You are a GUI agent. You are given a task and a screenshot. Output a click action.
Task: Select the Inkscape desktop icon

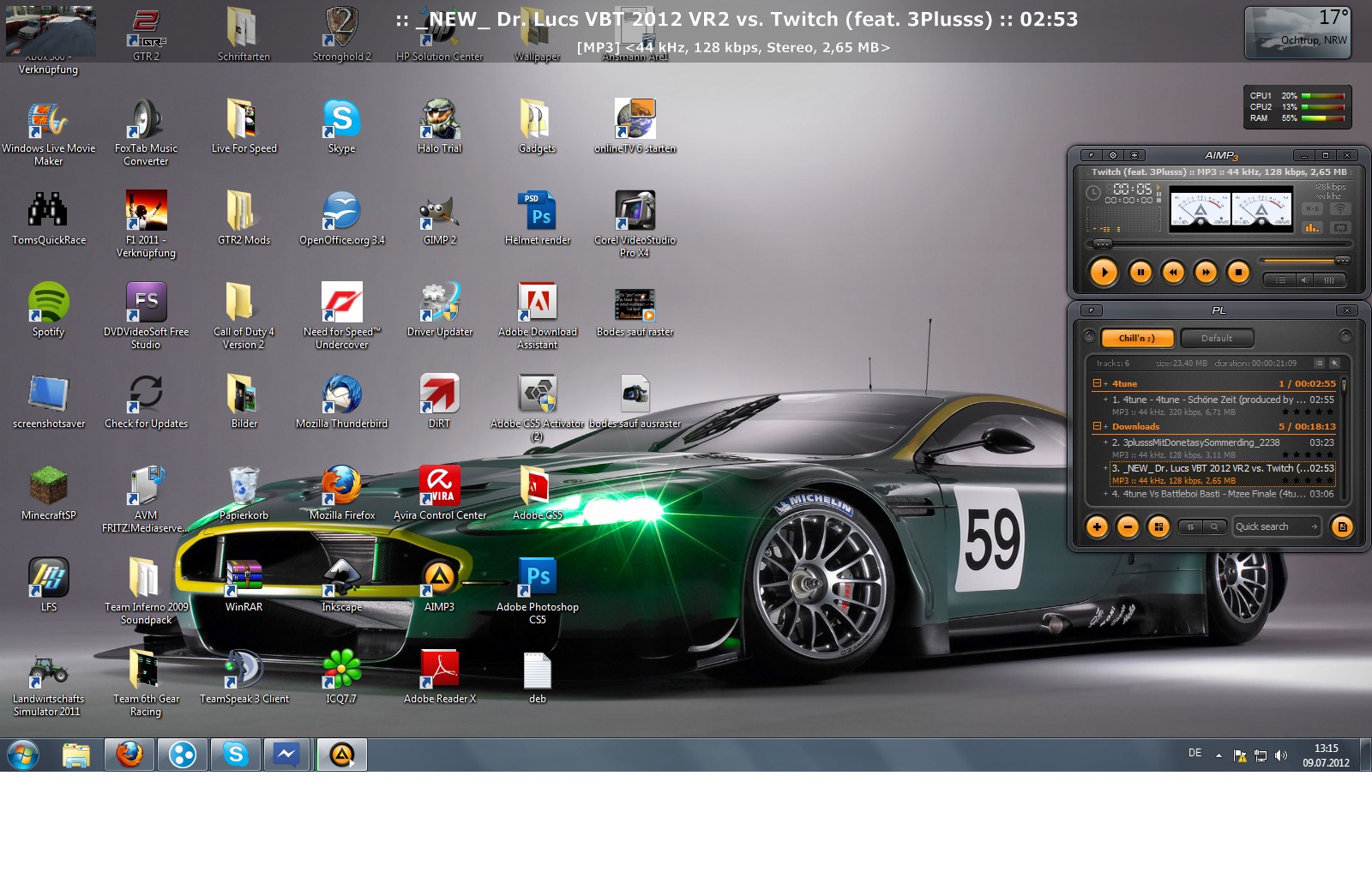tap(342, 586)
